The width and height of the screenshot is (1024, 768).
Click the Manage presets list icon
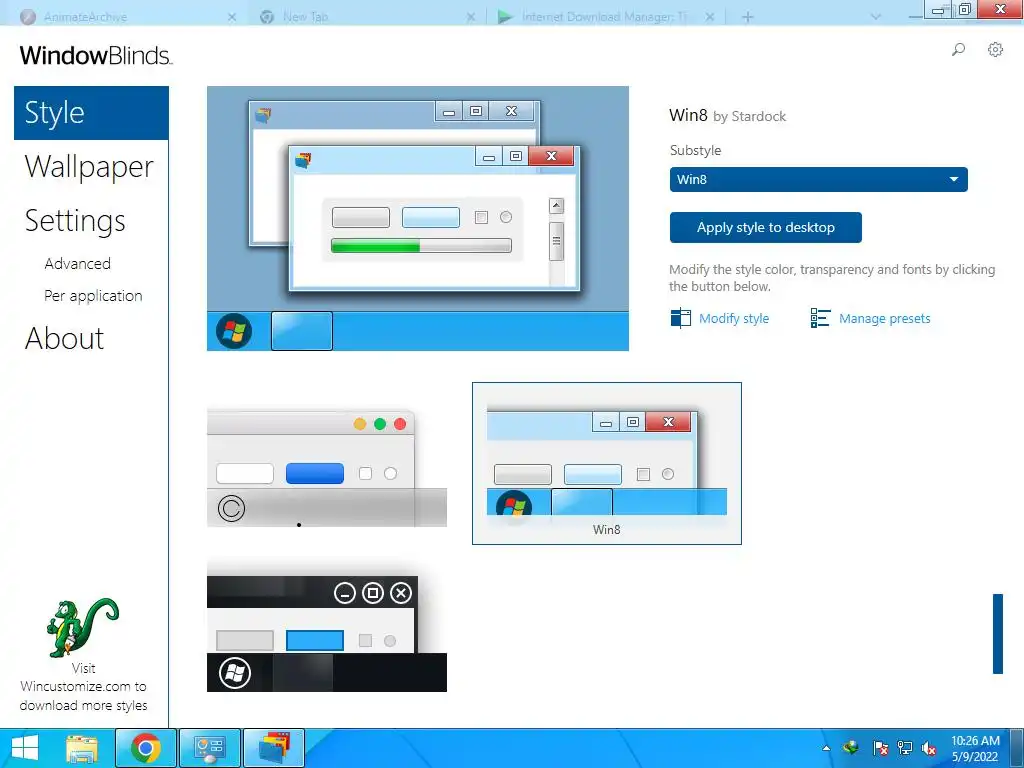820,318
